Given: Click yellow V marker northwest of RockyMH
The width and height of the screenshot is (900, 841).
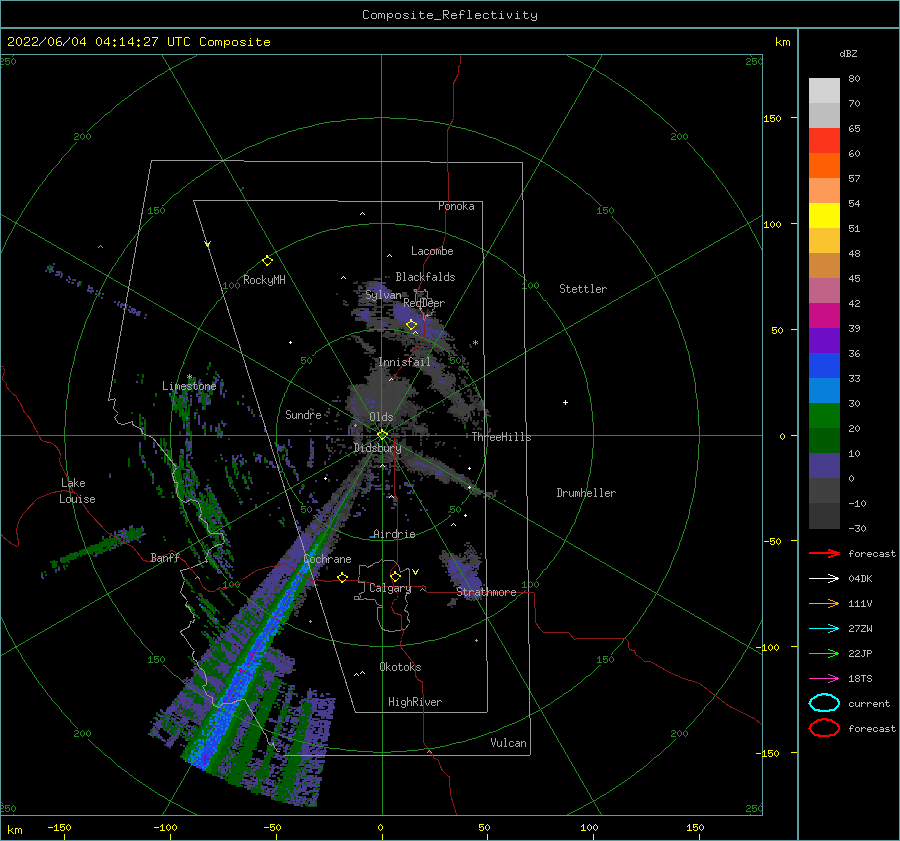Looking at the screenshot, I should (208, 244).
